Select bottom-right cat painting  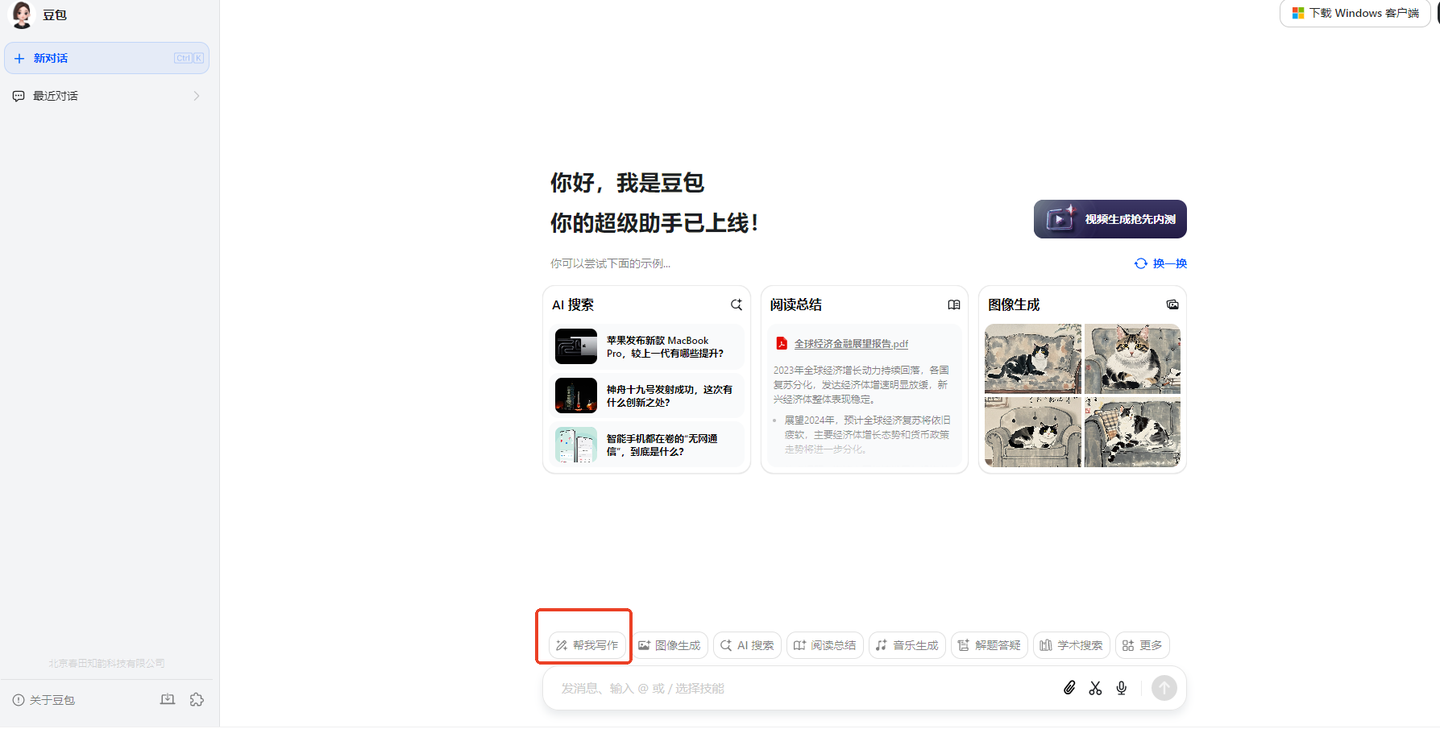tap(1132, 432)
